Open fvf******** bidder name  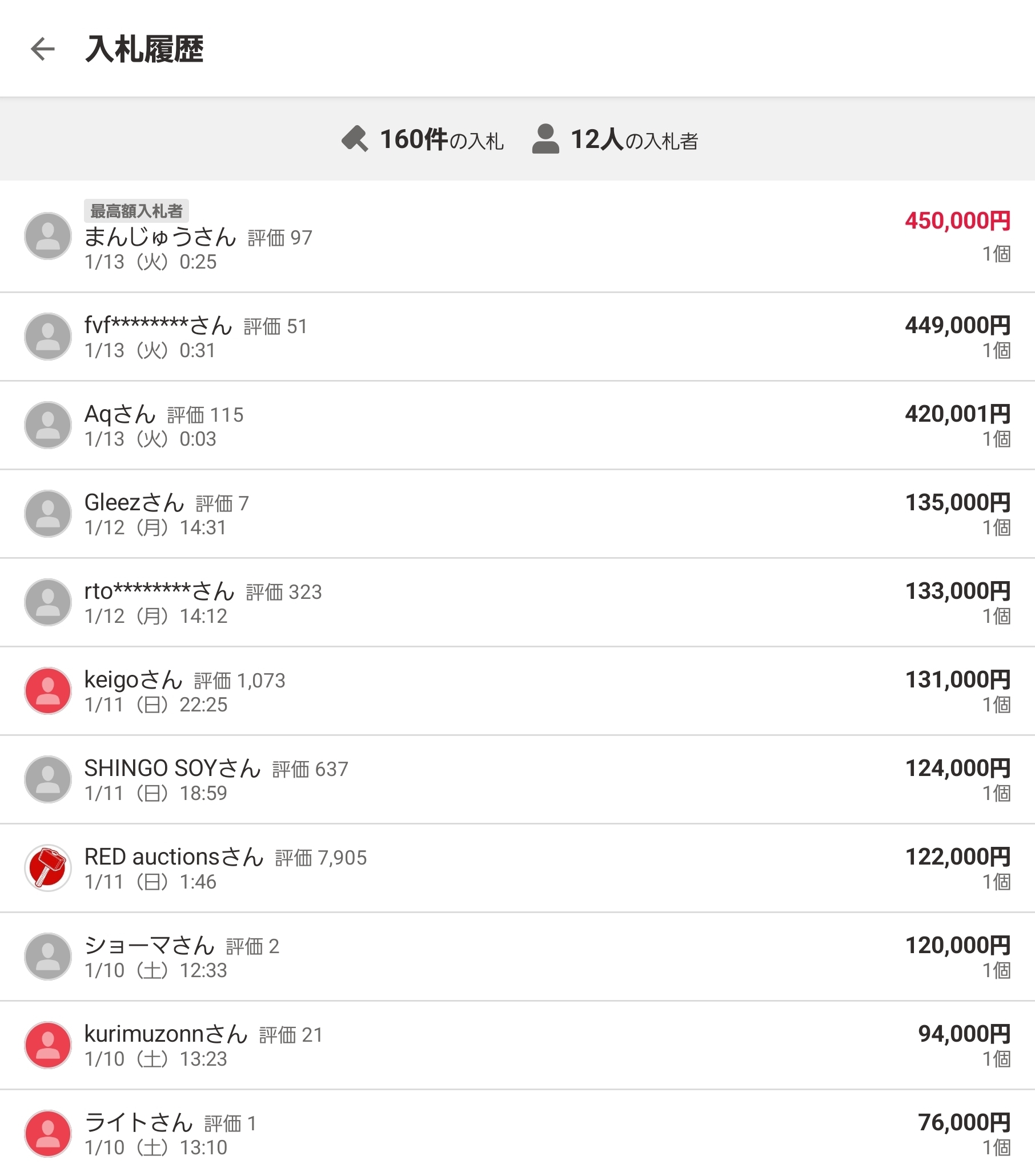(x=158, y=326)
